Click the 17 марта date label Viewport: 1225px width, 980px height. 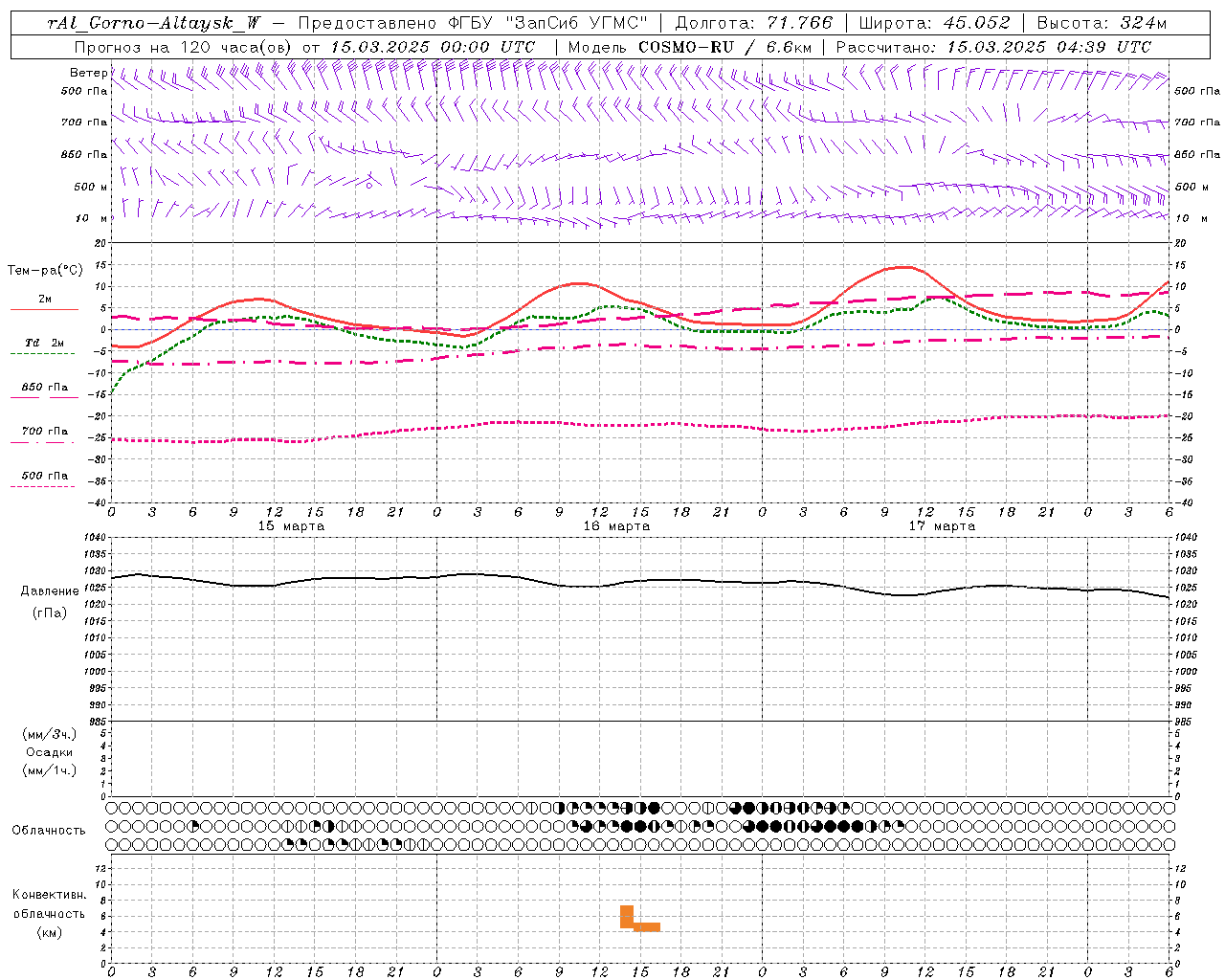coord(943,525)
